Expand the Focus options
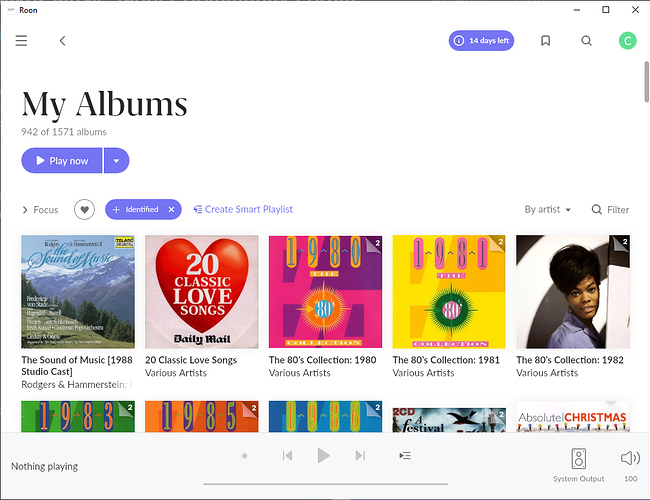This screenshot has width=650, height=500. coord(40,210)
